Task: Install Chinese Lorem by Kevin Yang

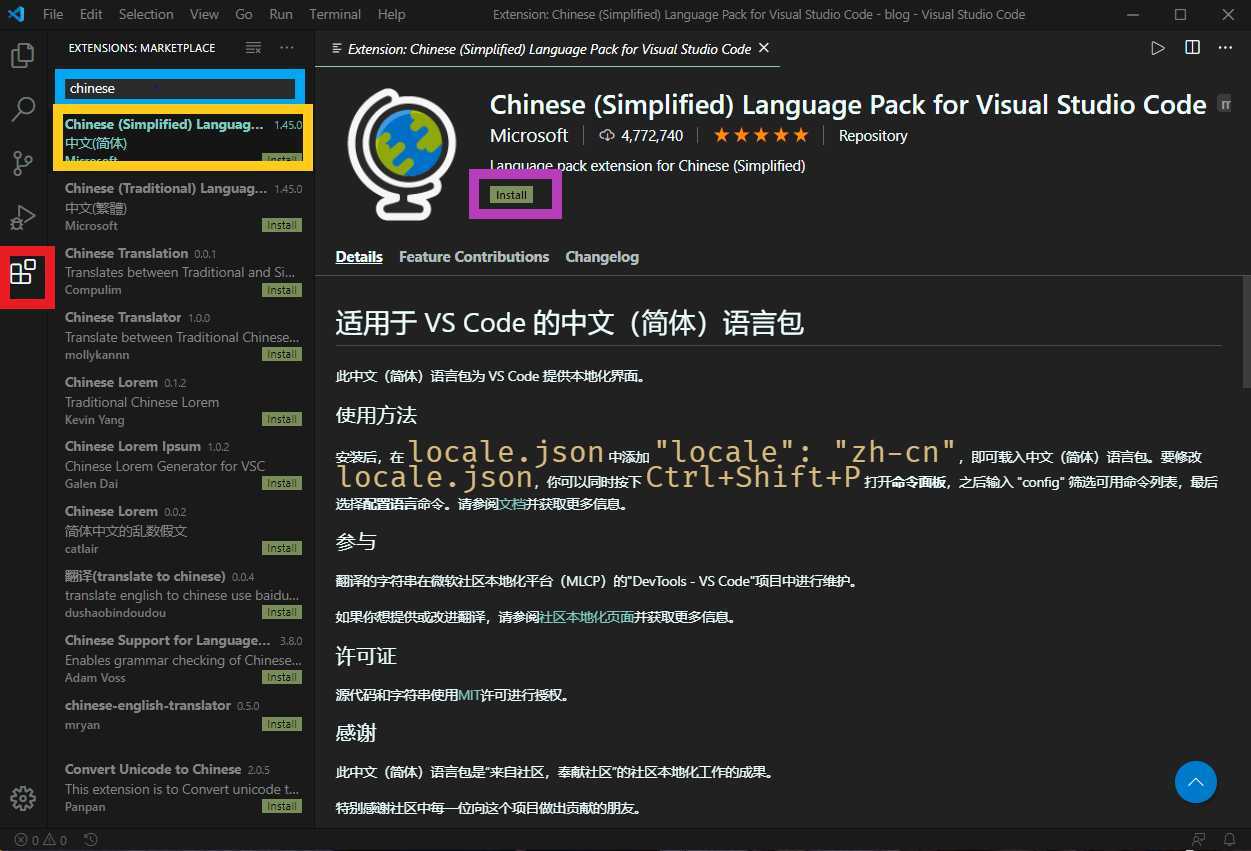Action: pyautogui.click(x=281, y=419)
